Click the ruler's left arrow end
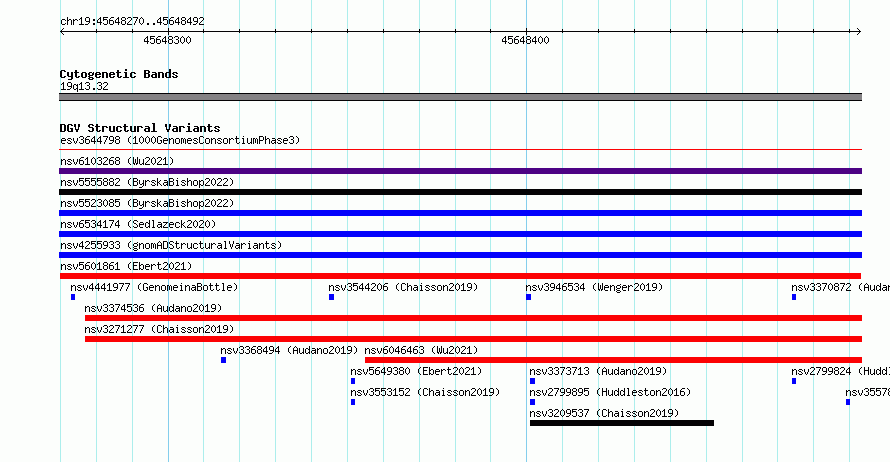This screenshot has width=890, height=462. (62, 32)
